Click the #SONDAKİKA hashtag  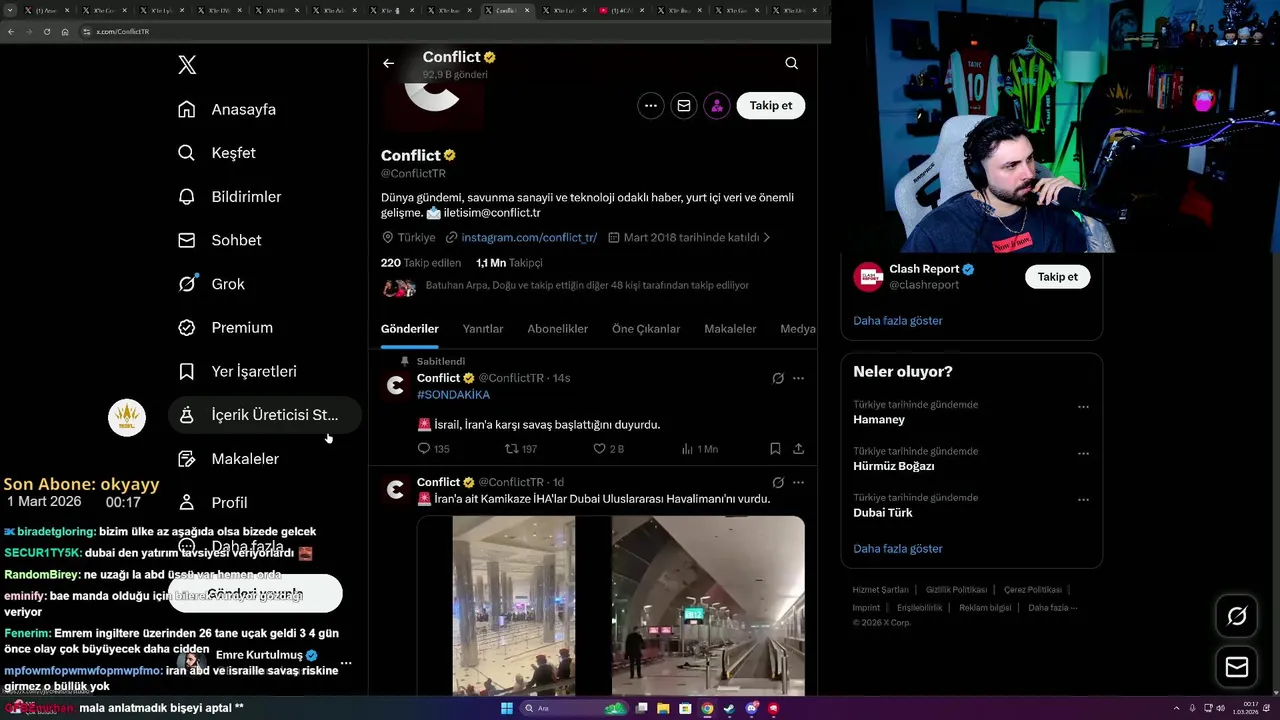tap(453, 395)
